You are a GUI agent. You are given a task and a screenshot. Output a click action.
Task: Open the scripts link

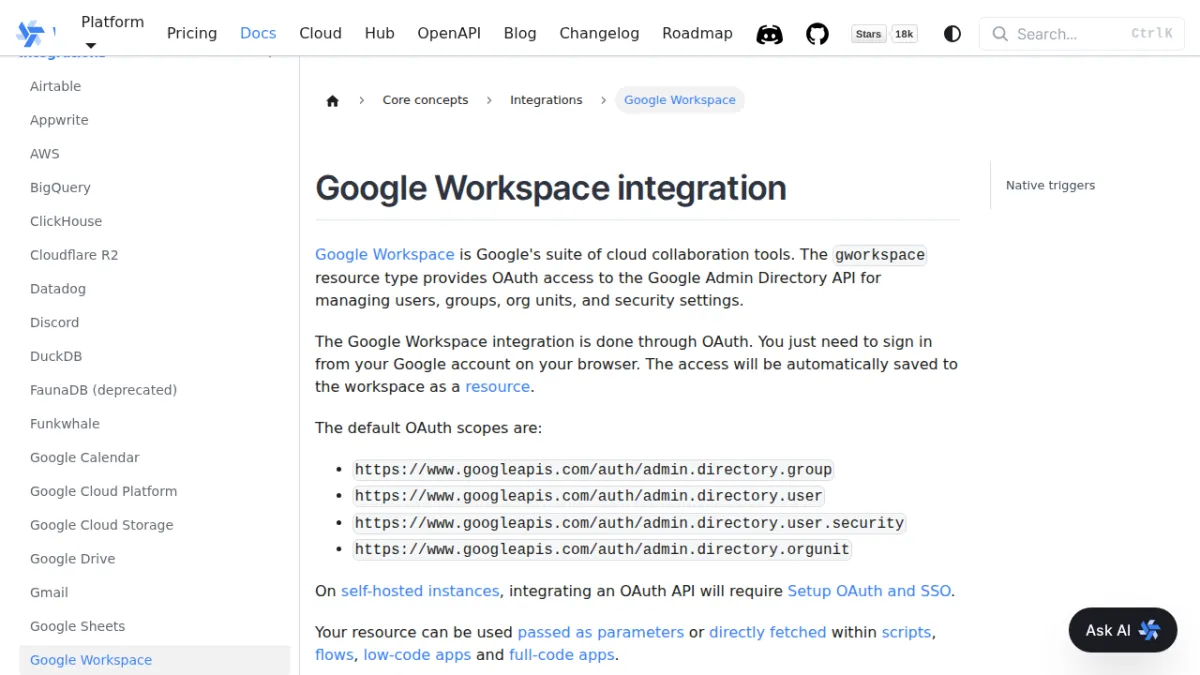[906, 632]
